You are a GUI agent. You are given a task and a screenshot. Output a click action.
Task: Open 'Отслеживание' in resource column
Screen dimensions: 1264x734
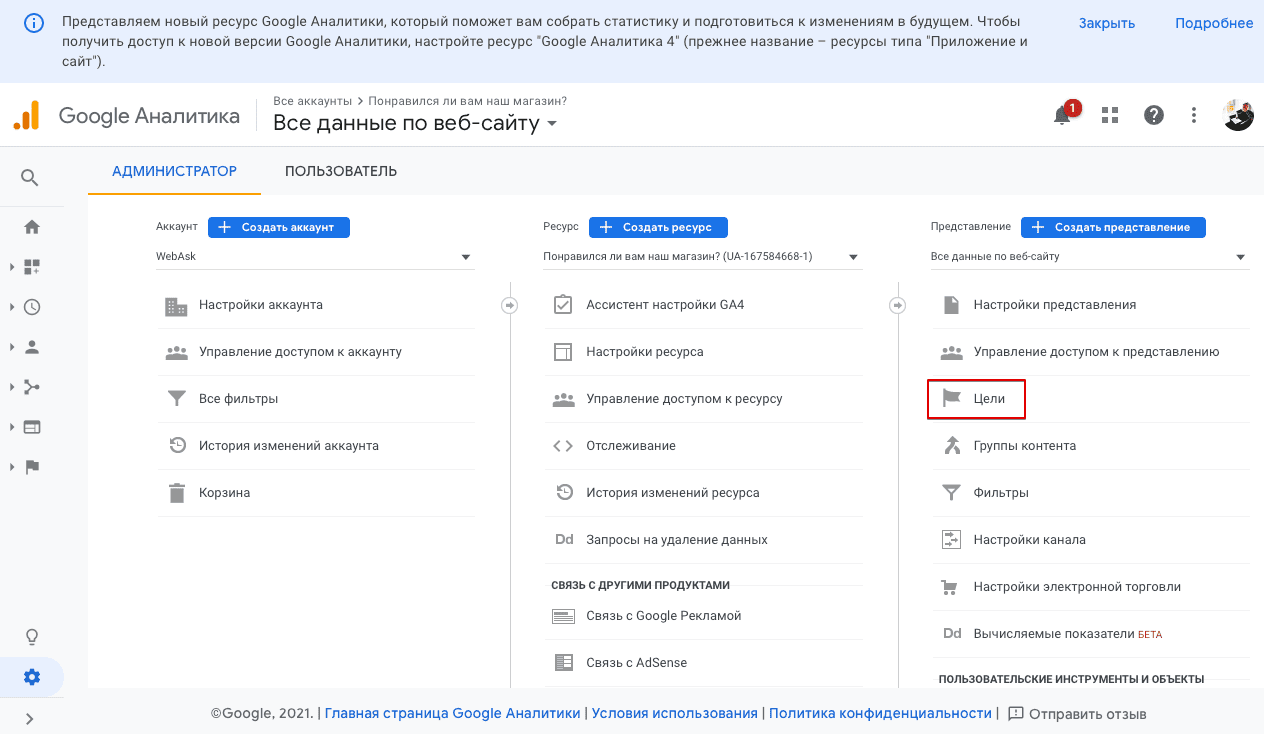[702, 446]
